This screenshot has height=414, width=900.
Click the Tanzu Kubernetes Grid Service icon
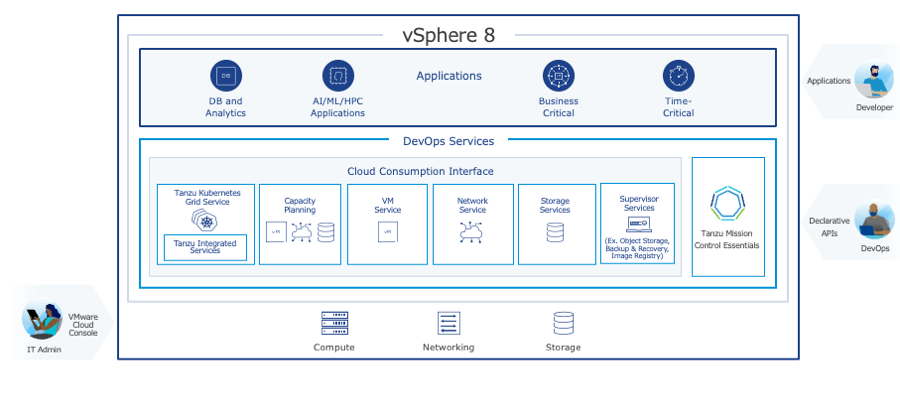coord(205,220)
